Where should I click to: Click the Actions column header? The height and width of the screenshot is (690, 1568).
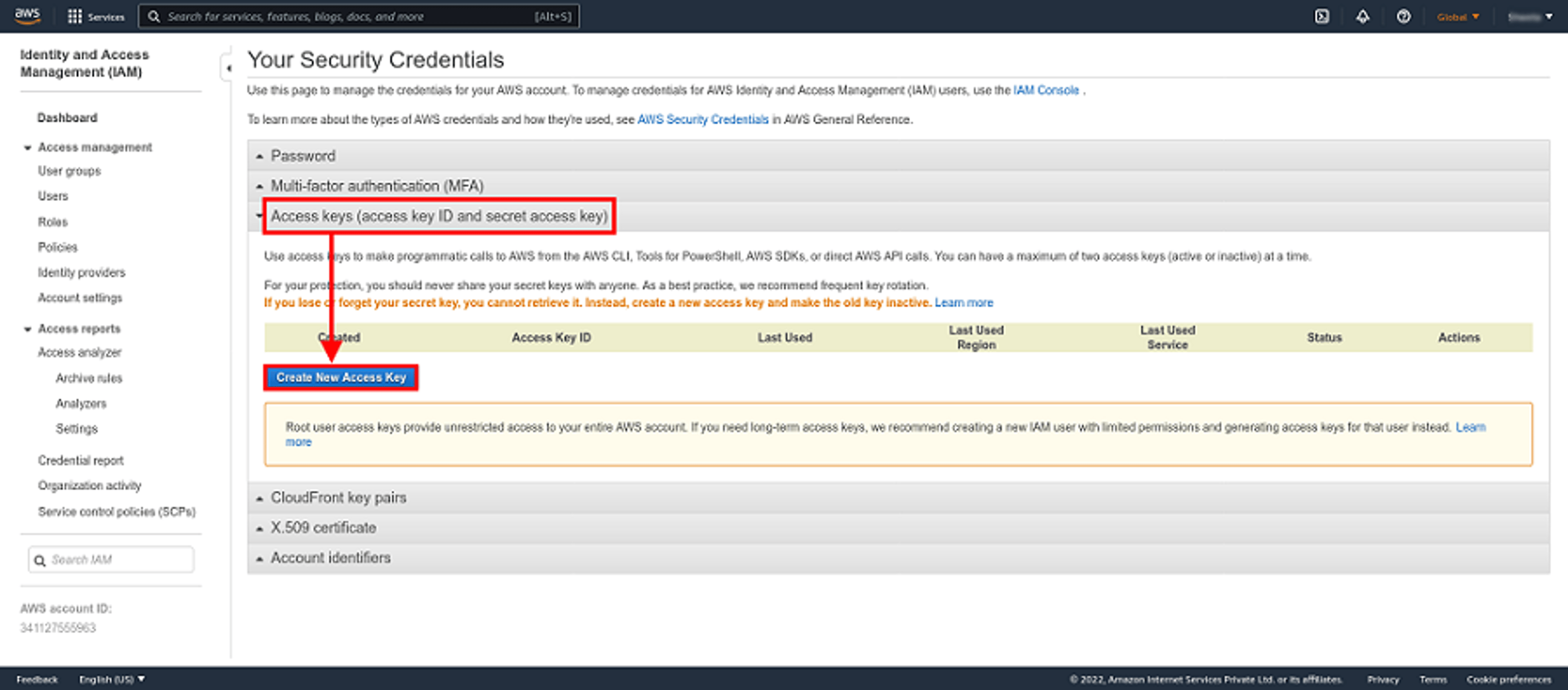(x=1459, y=337)
